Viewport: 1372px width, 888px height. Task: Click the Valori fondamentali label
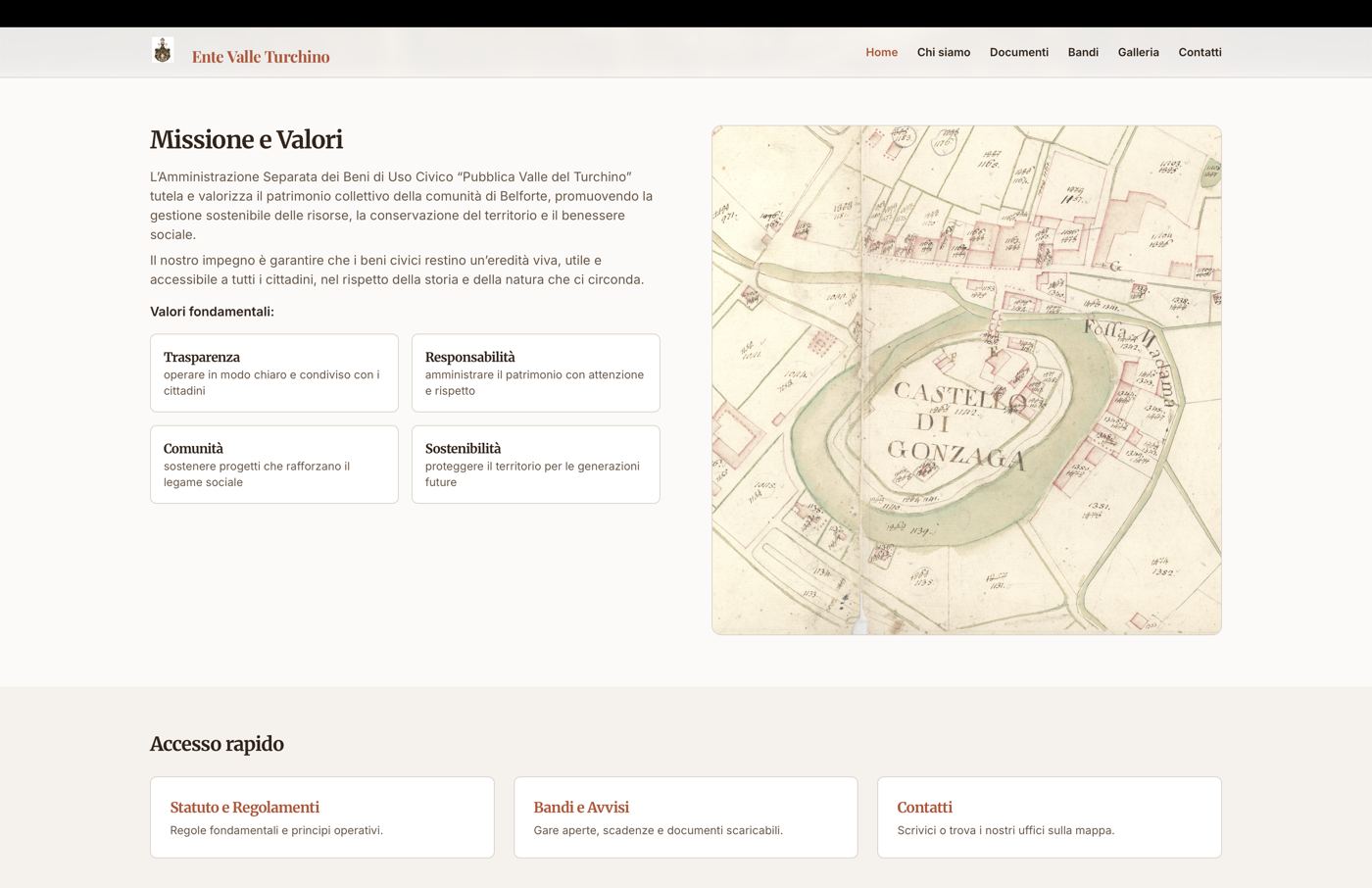(x=212, y=312)
